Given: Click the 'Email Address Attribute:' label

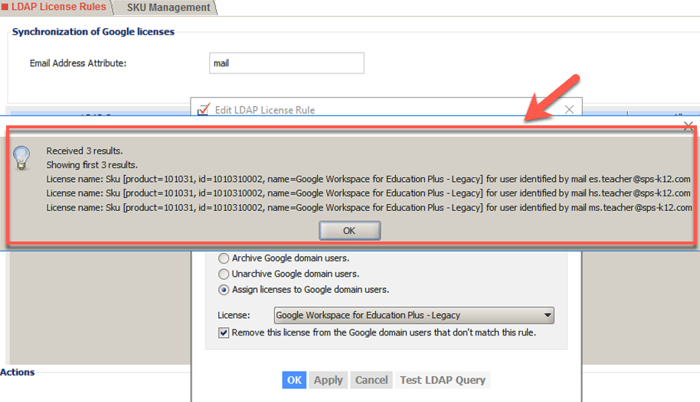Looking at the screenshot, I should point(78,63).
